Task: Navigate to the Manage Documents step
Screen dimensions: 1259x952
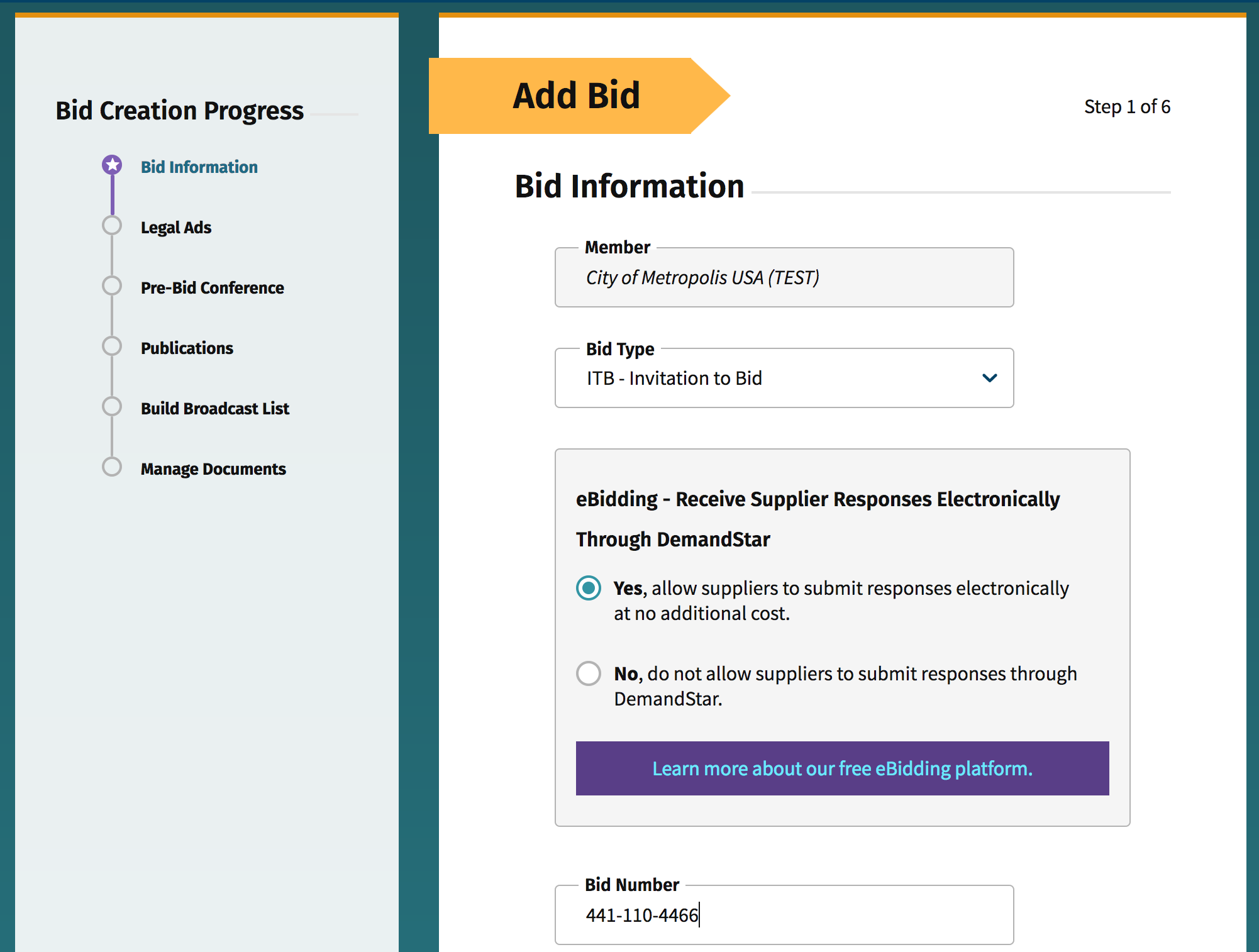Action: click(x=213, y=468)
